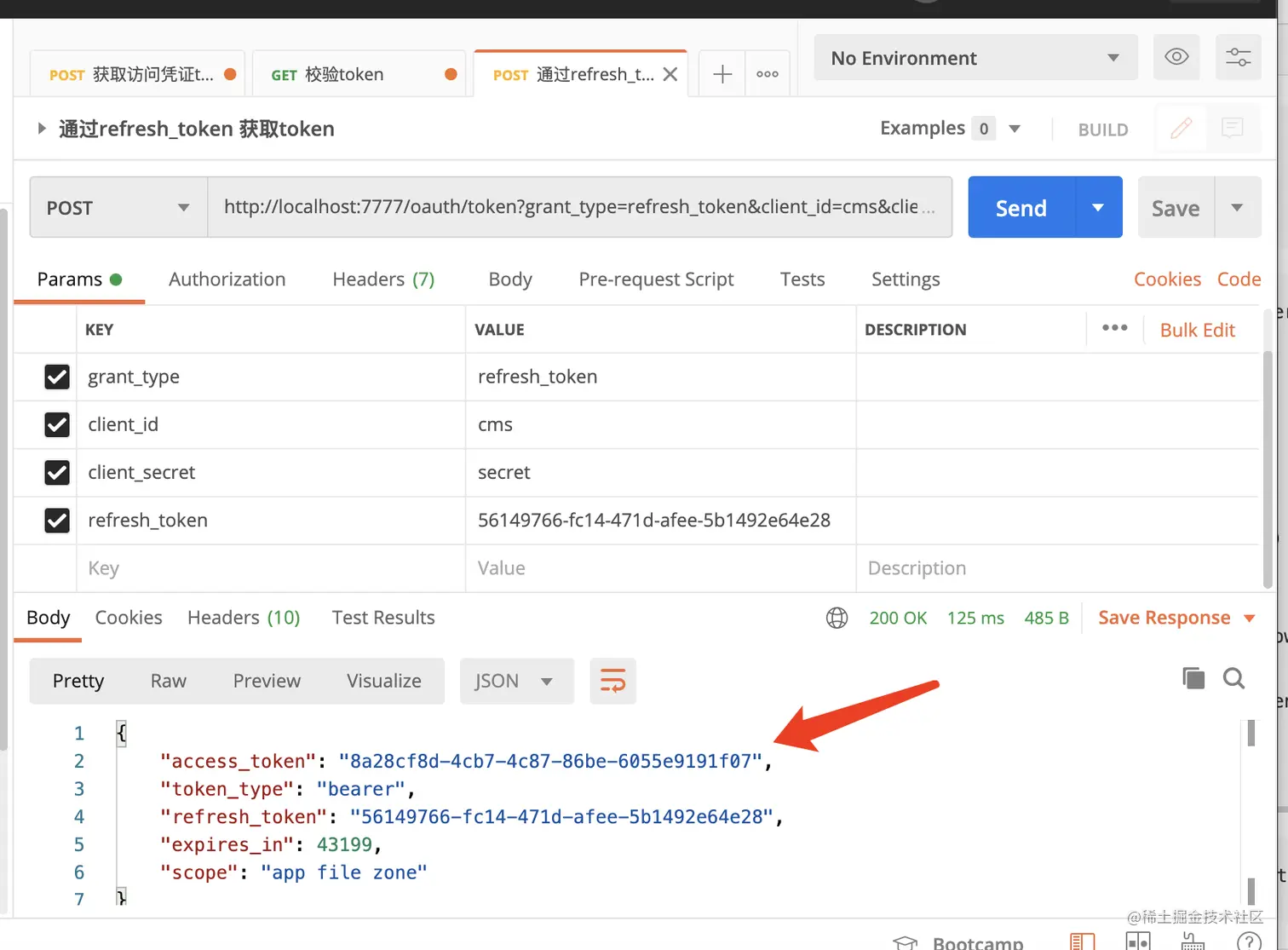Screen dimensions: 1288x950
Task: Open the Authorization tab
Action: point(227,279)
